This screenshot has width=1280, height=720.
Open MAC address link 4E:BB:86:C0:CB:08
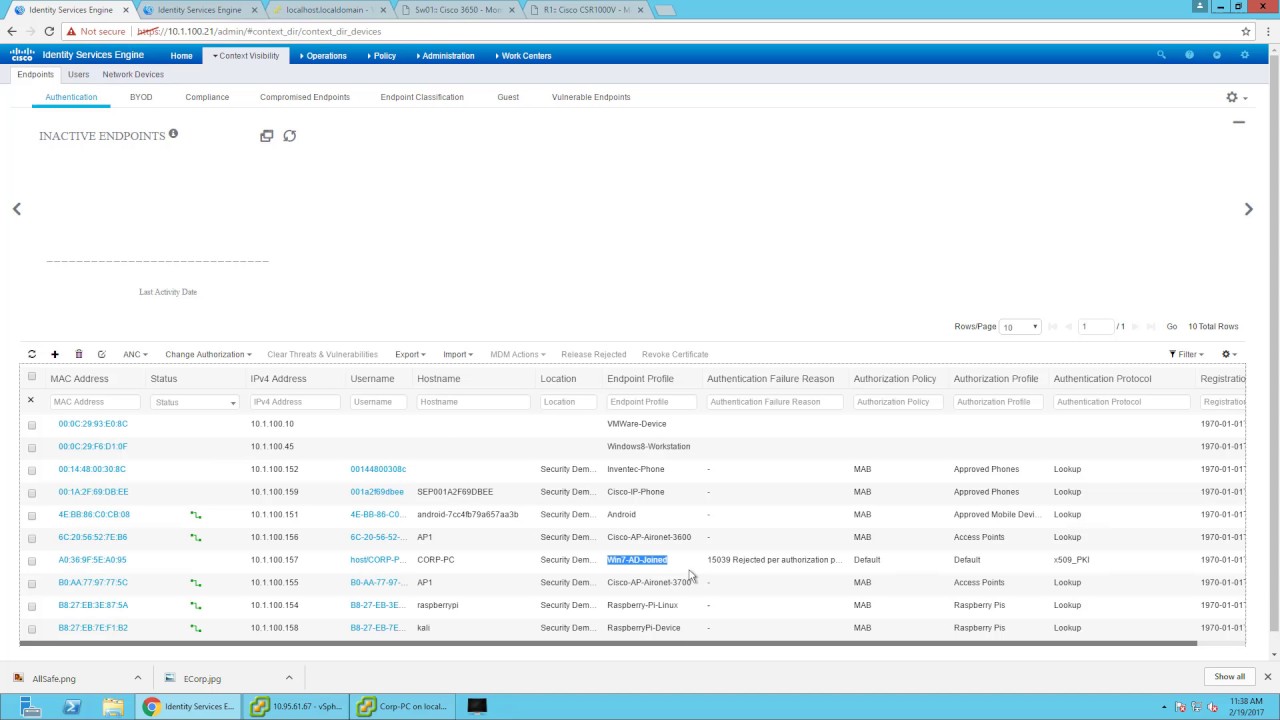(x=94, y=515)
